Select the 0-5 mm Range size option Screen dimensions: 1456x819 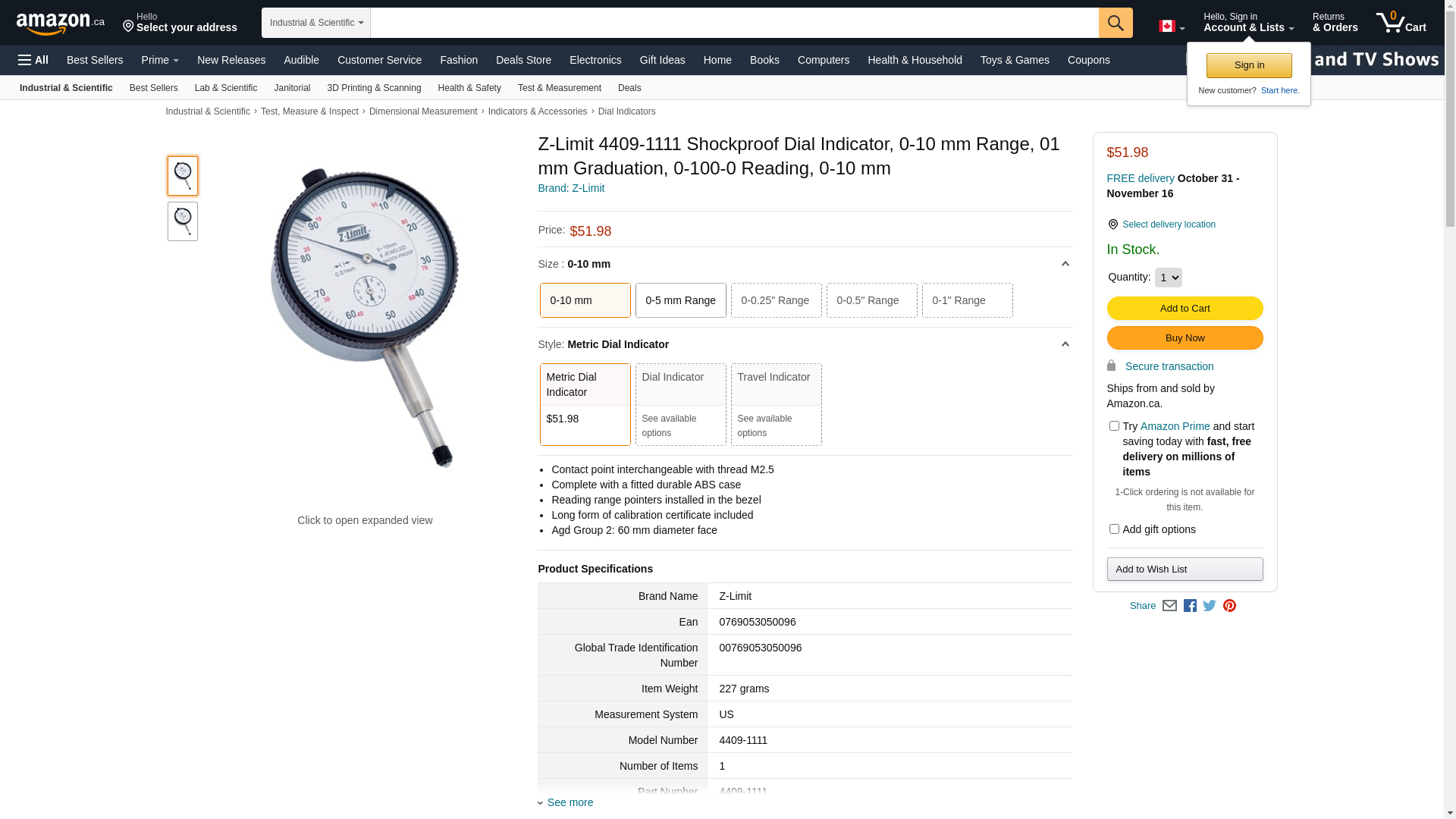pyautogui.click(x=680, y=300)
